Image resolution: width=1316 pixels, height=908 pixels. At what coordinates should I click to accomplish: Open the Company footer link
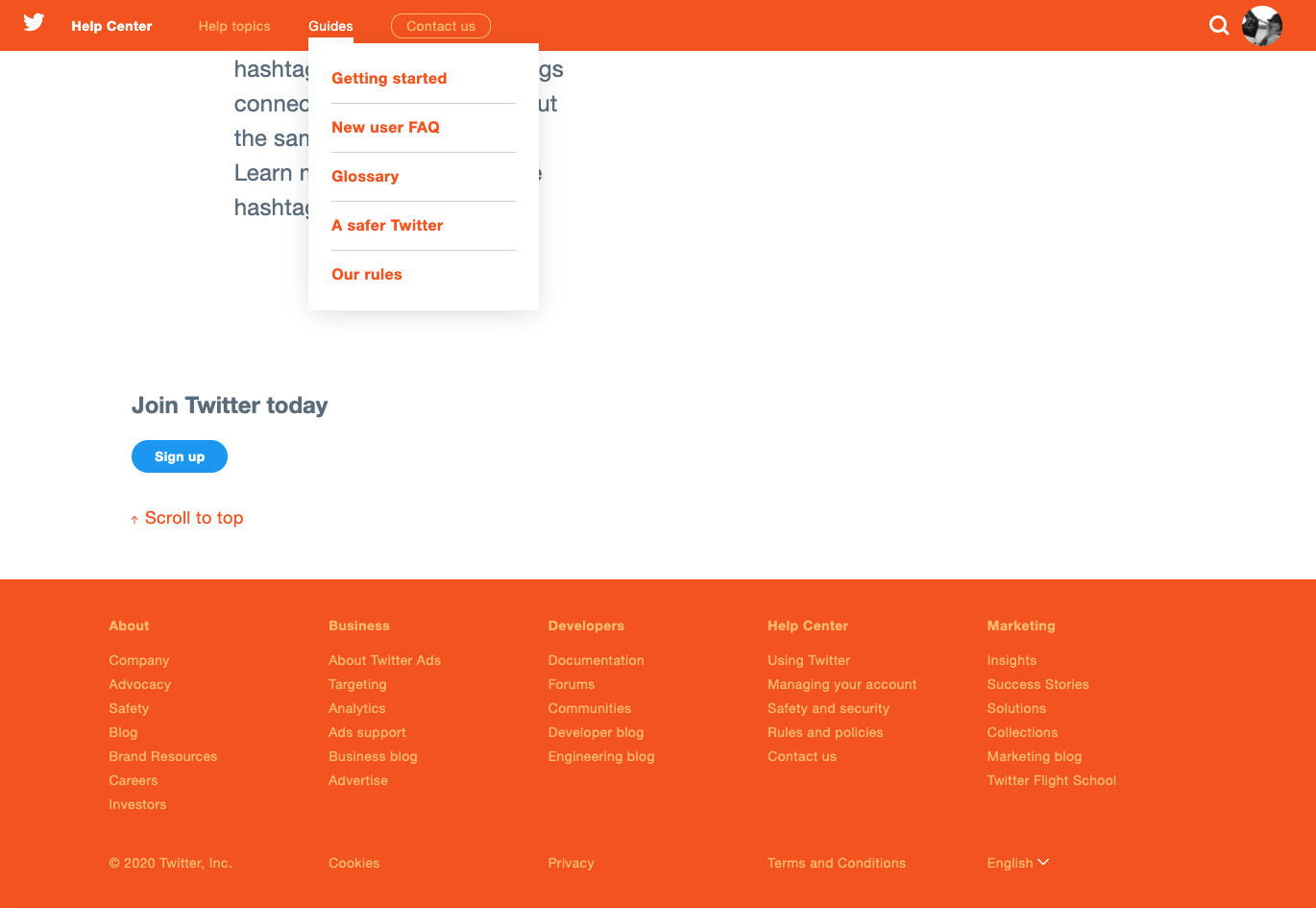pos(139,660)
